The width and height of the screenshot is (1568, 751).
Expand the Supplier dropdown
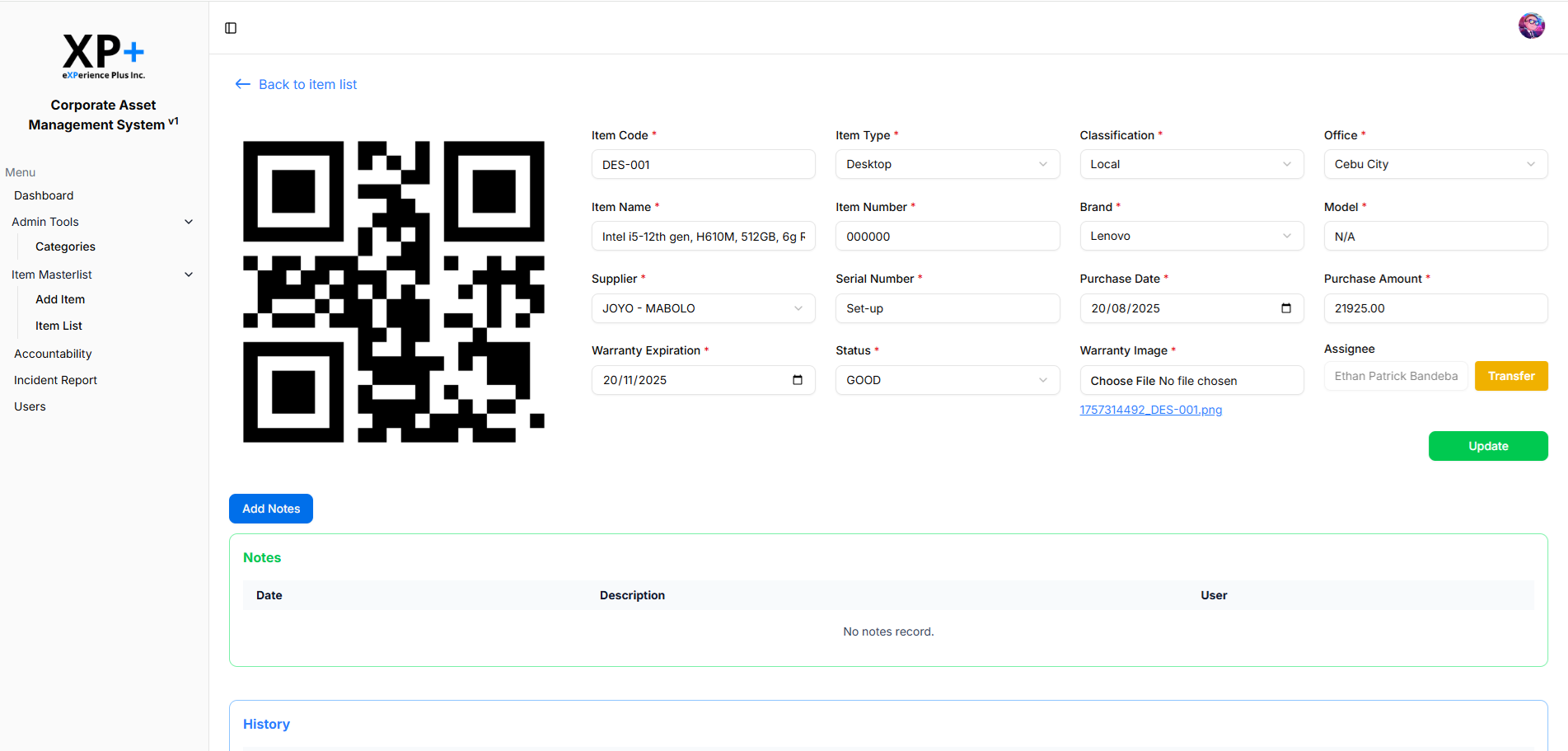click(x=703, y=308)
